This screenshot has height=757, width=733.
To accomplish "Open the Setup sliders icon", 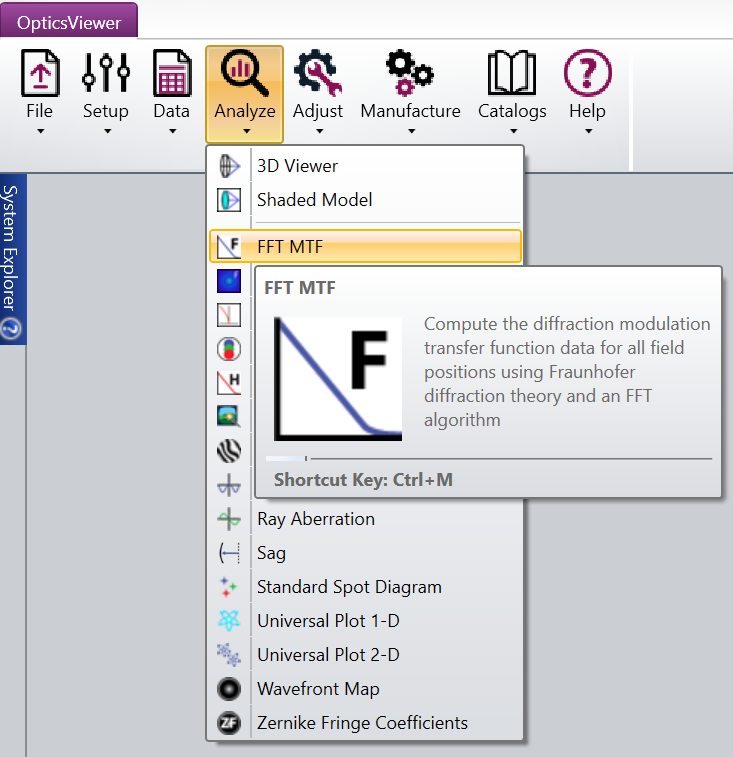I will tap(106, 73).
